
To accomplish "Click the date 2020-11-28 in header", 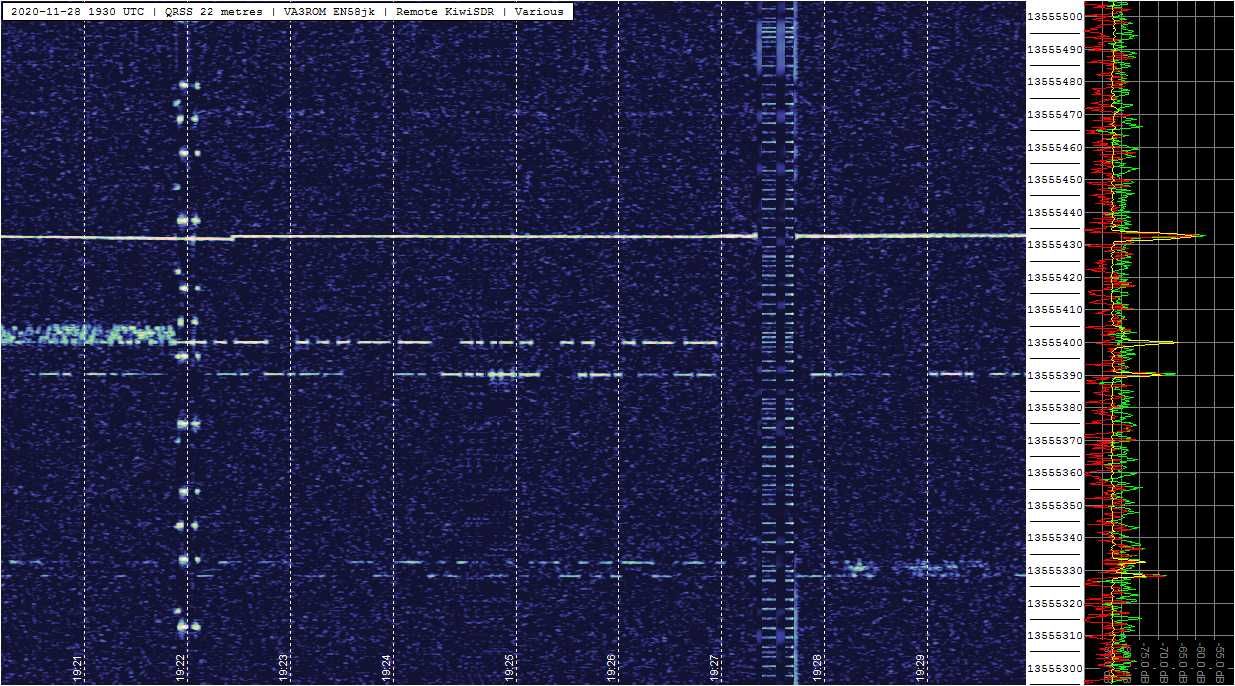I will (45, 12).
